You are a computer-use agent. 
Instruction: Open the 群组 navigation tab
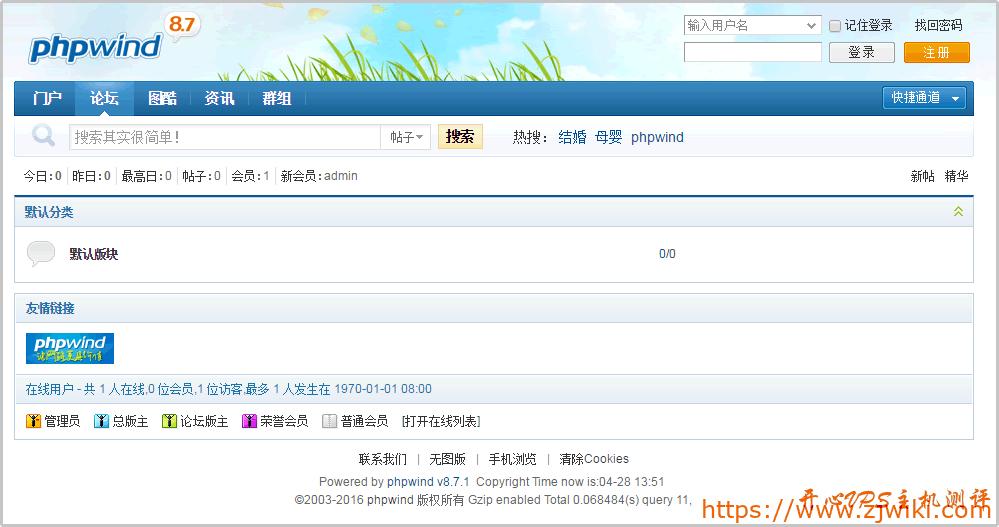point(276,98)
